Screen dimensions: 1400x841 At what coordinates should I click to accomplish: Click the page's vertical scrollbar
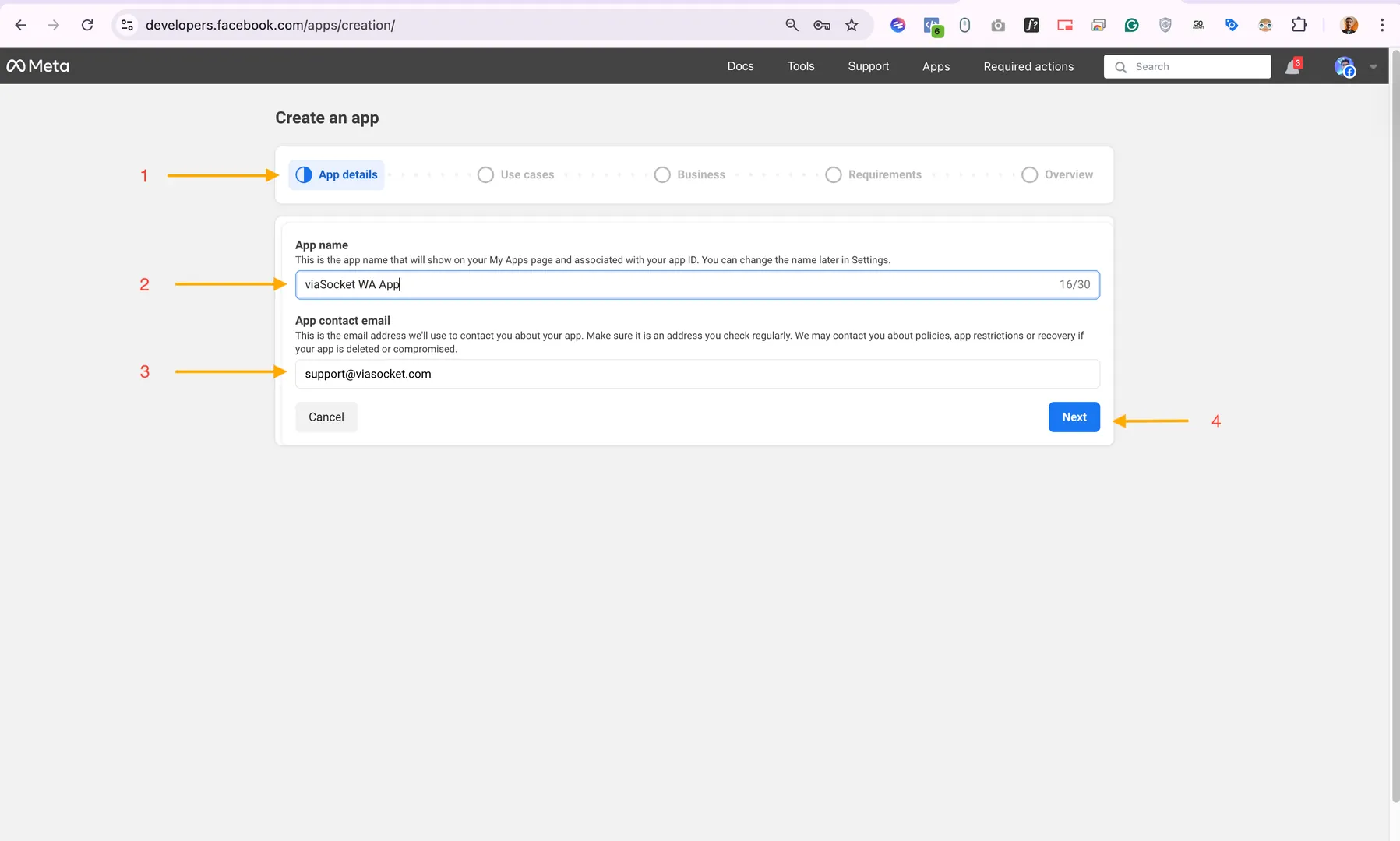coord(1395,425)
